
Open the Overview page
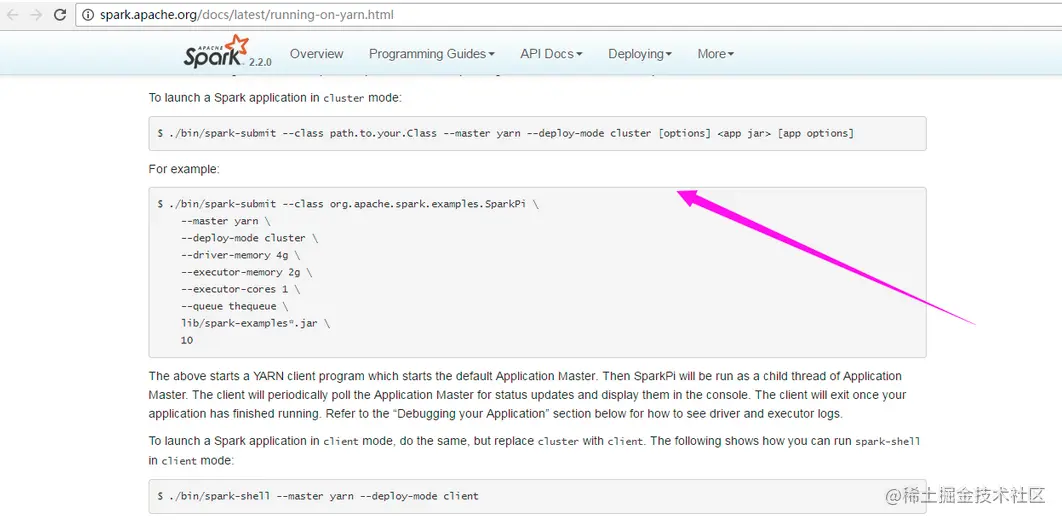[316, 53]
